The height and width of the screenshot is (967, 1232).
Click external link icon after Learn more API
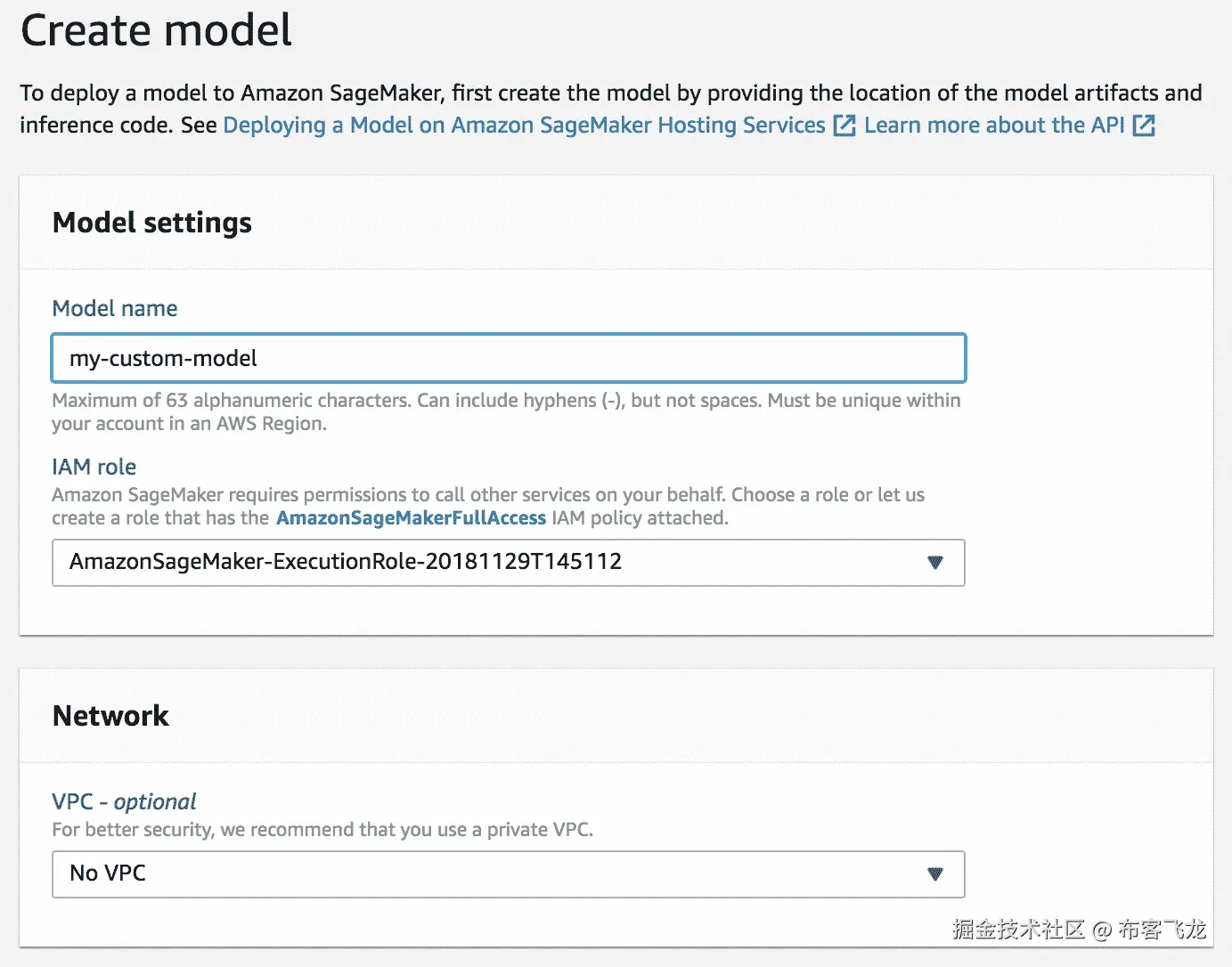pyautogui.click(x=1144, y=126)
